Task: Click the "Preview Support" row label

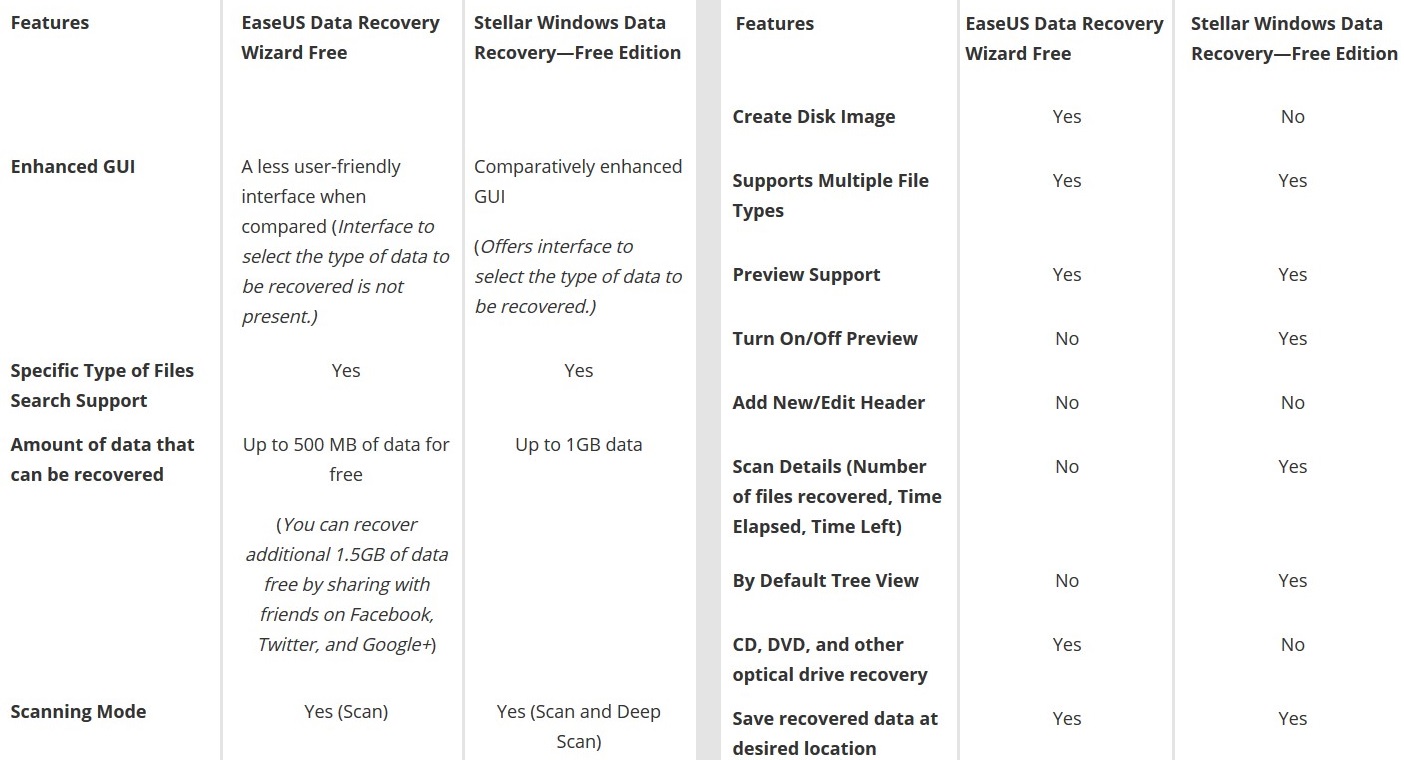Action: (x=806, y=275)
